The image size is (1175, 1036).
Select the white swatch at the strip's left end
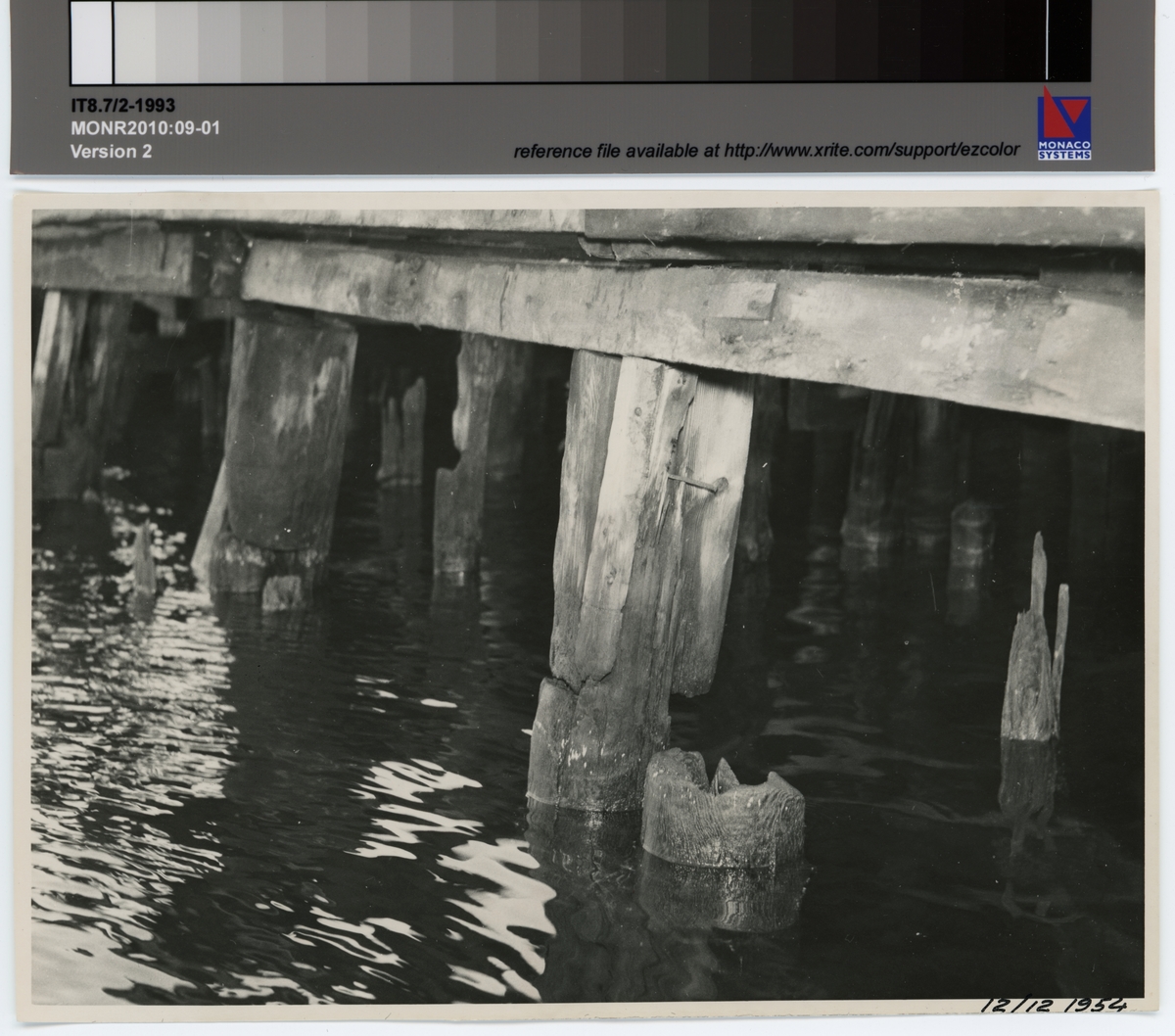(91, 41)
